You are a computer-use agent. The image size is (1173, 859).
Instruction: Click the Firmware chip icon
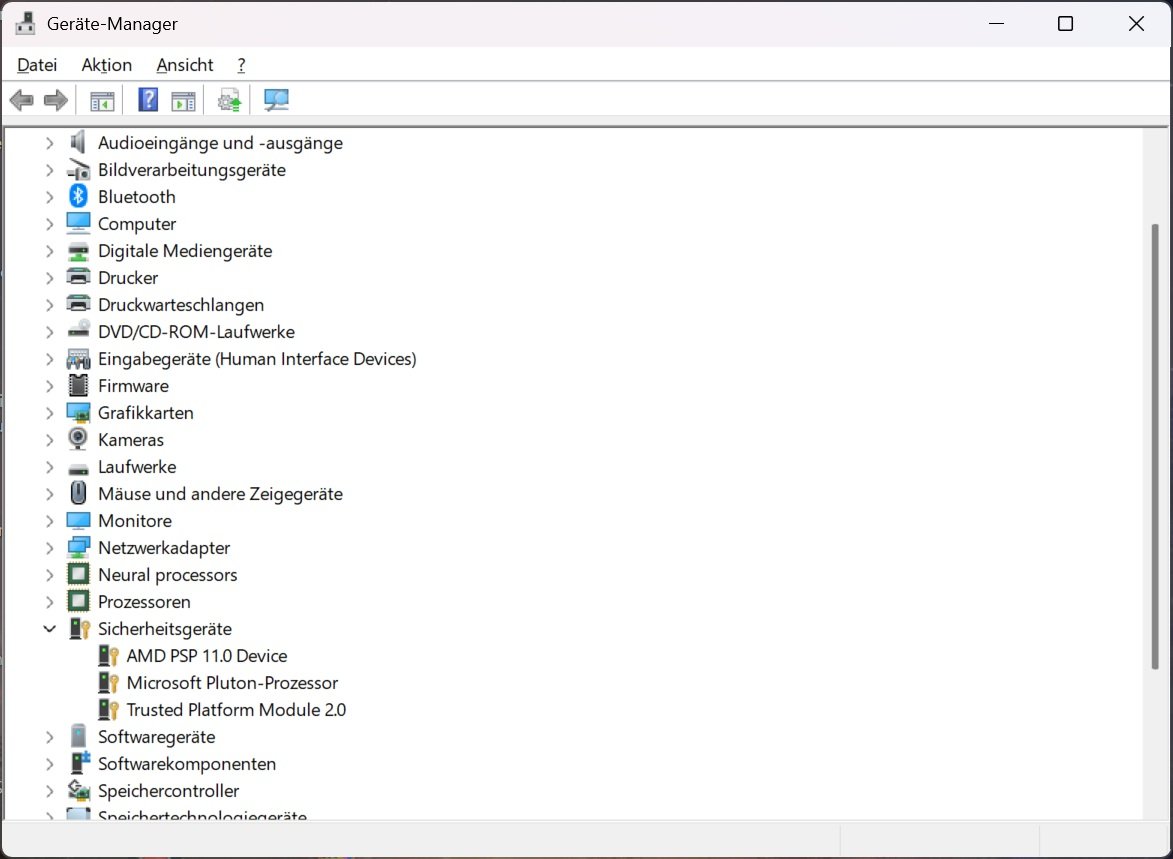(78, 385)
